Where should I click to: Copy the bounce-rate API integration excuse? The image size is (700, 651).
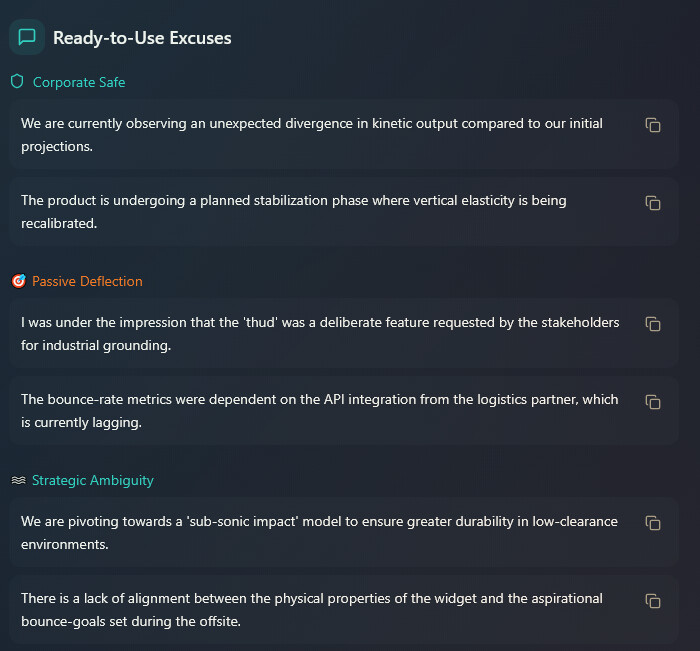coord(653,402)
